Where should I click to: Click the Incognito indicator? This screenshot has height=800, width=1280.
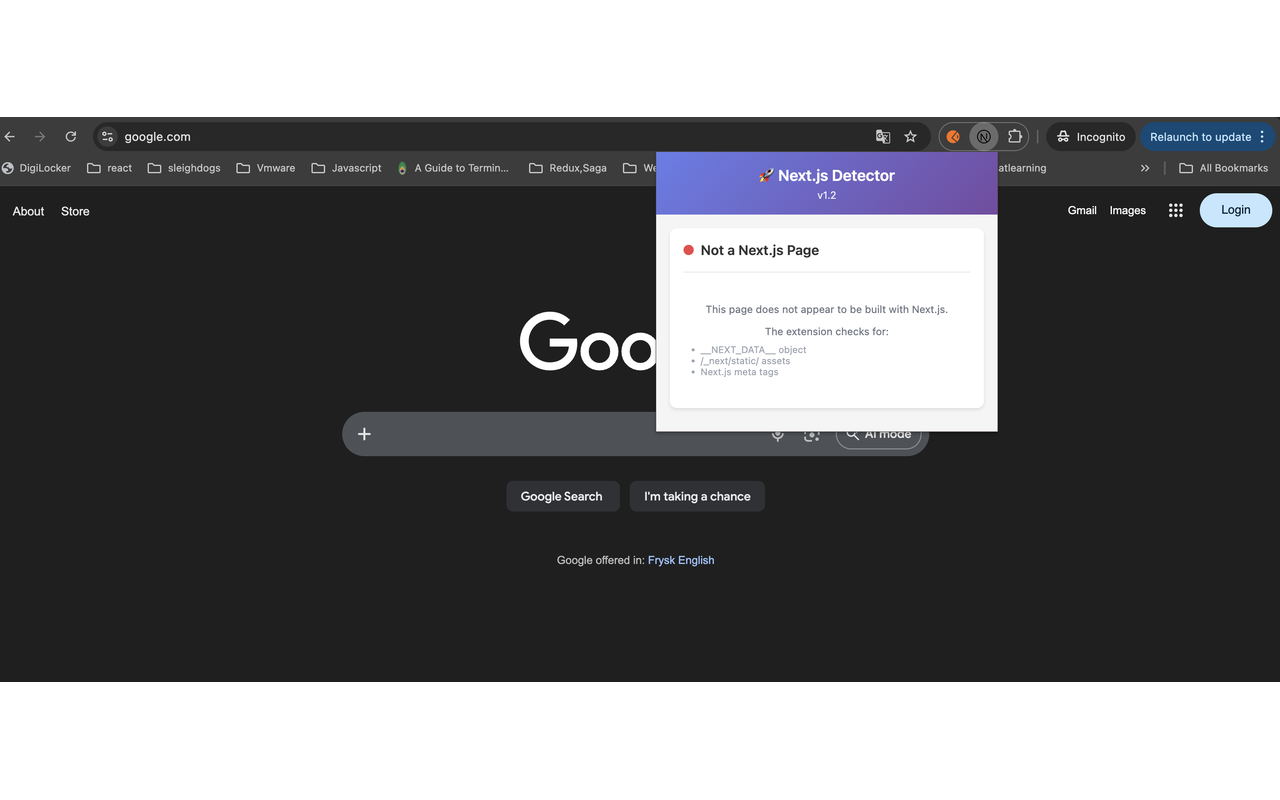(x=1091, y=137)
